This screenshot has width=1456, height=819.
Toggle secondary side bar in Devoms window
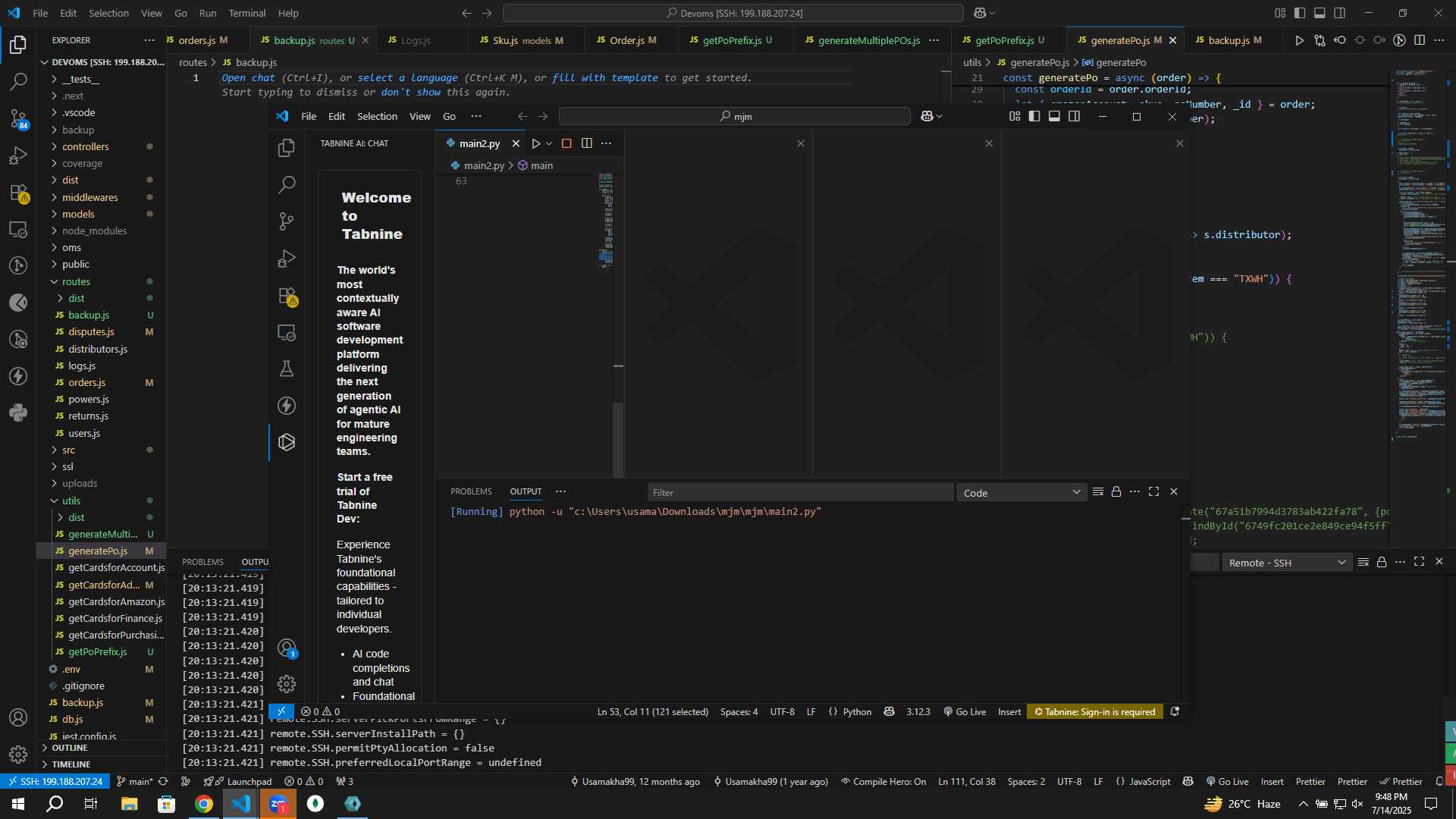(x=1340, y=13)
